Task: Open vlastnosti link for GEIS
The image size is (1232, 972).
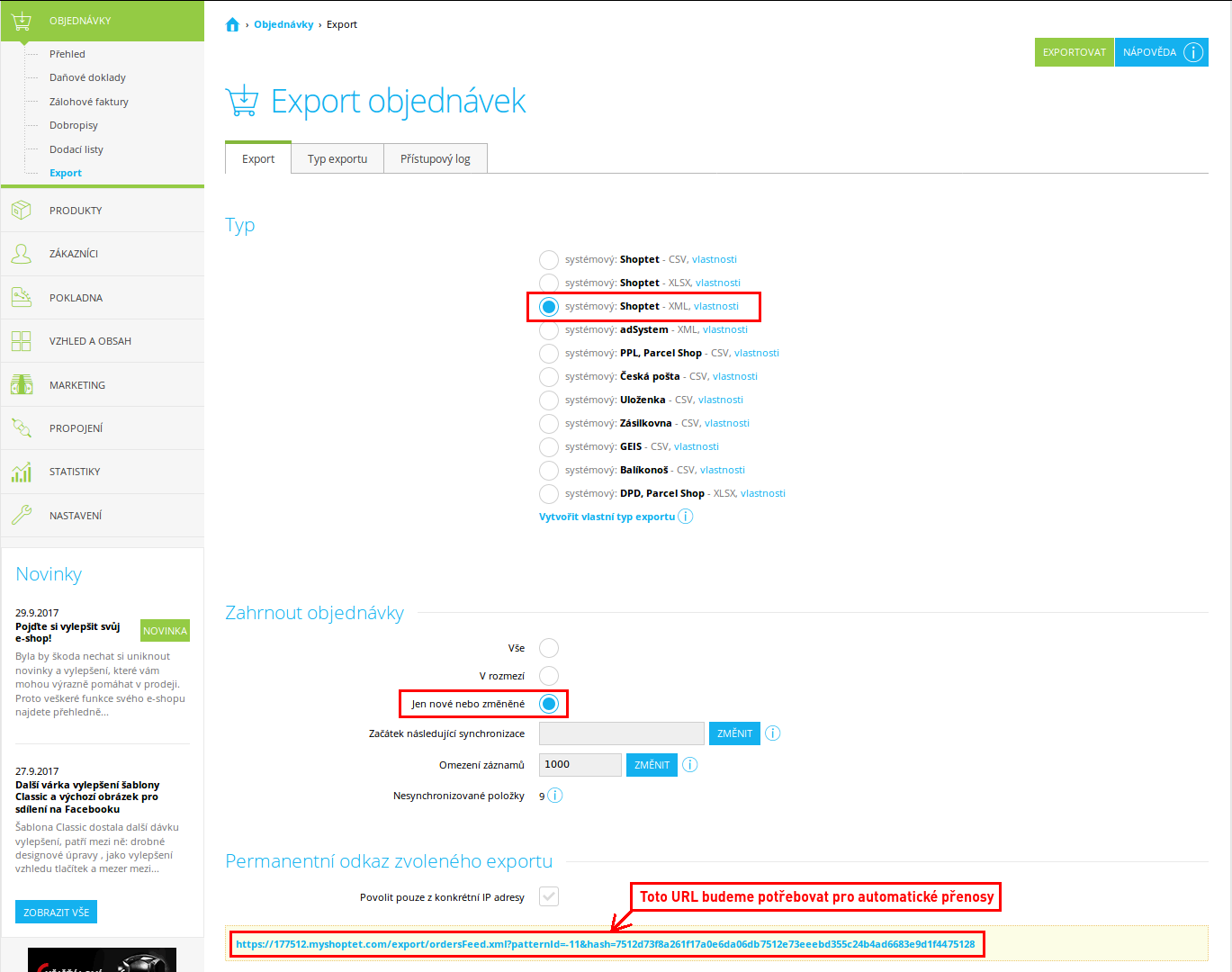Action: (x=697, y=446)
